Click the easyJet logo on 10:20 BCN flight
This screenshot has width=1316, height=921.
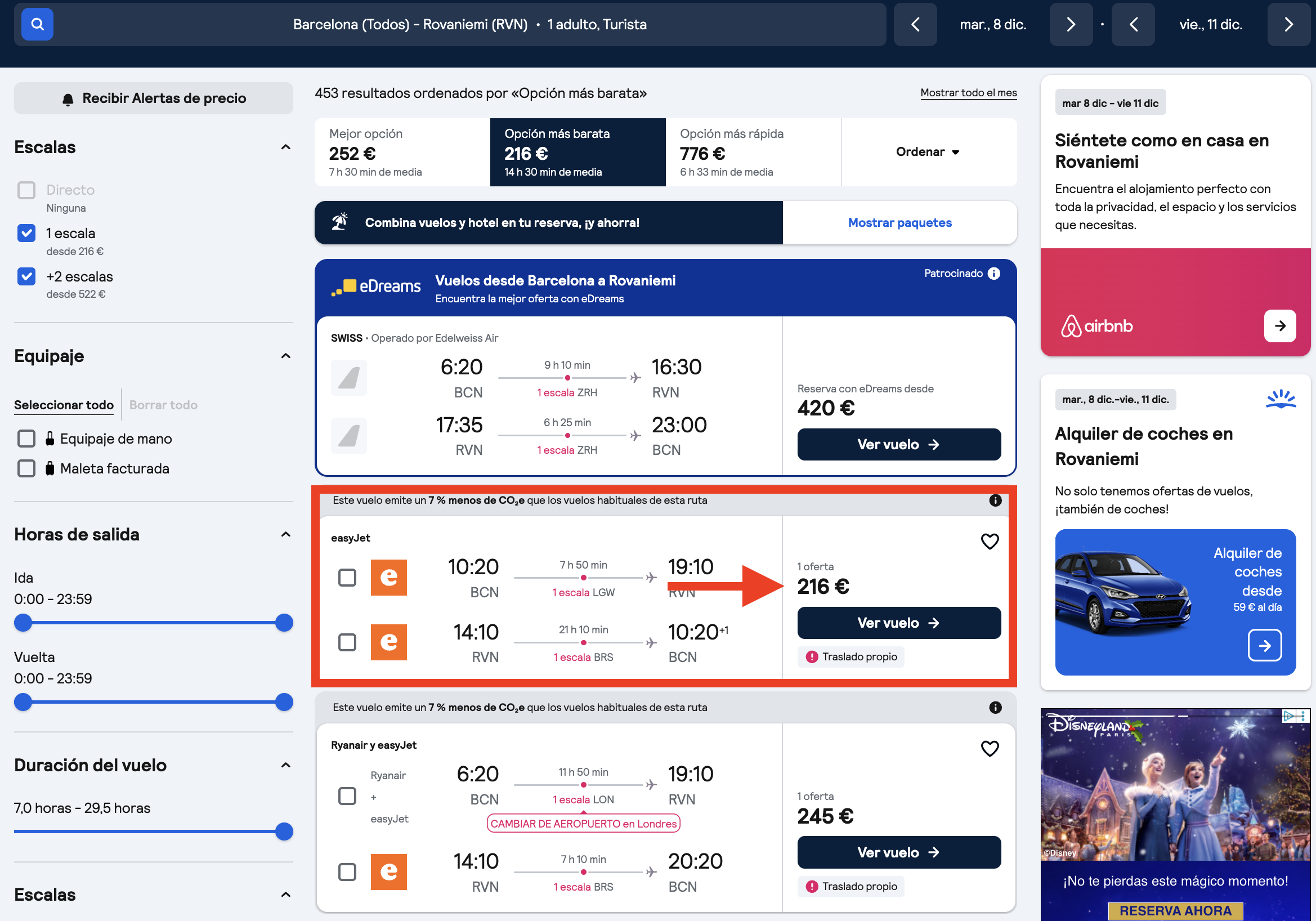pyautogui.click(x=388, y=578)
